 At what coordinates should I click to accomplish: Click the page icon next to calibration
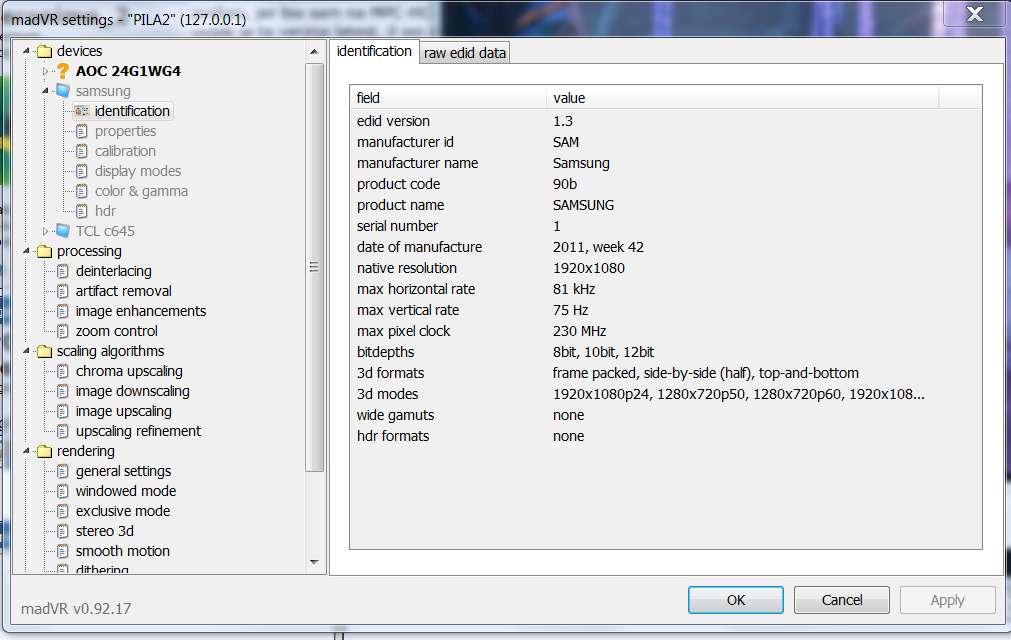tap(81, 151)
